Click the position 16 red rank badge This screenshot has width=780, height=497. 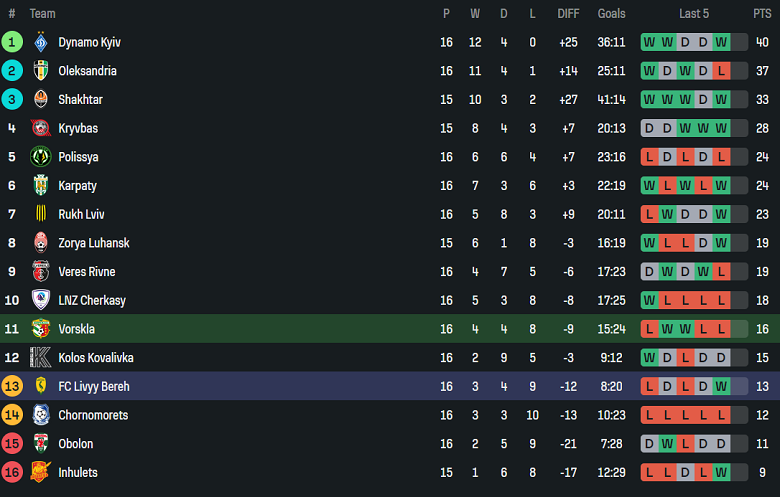click(x=12, y=472)
